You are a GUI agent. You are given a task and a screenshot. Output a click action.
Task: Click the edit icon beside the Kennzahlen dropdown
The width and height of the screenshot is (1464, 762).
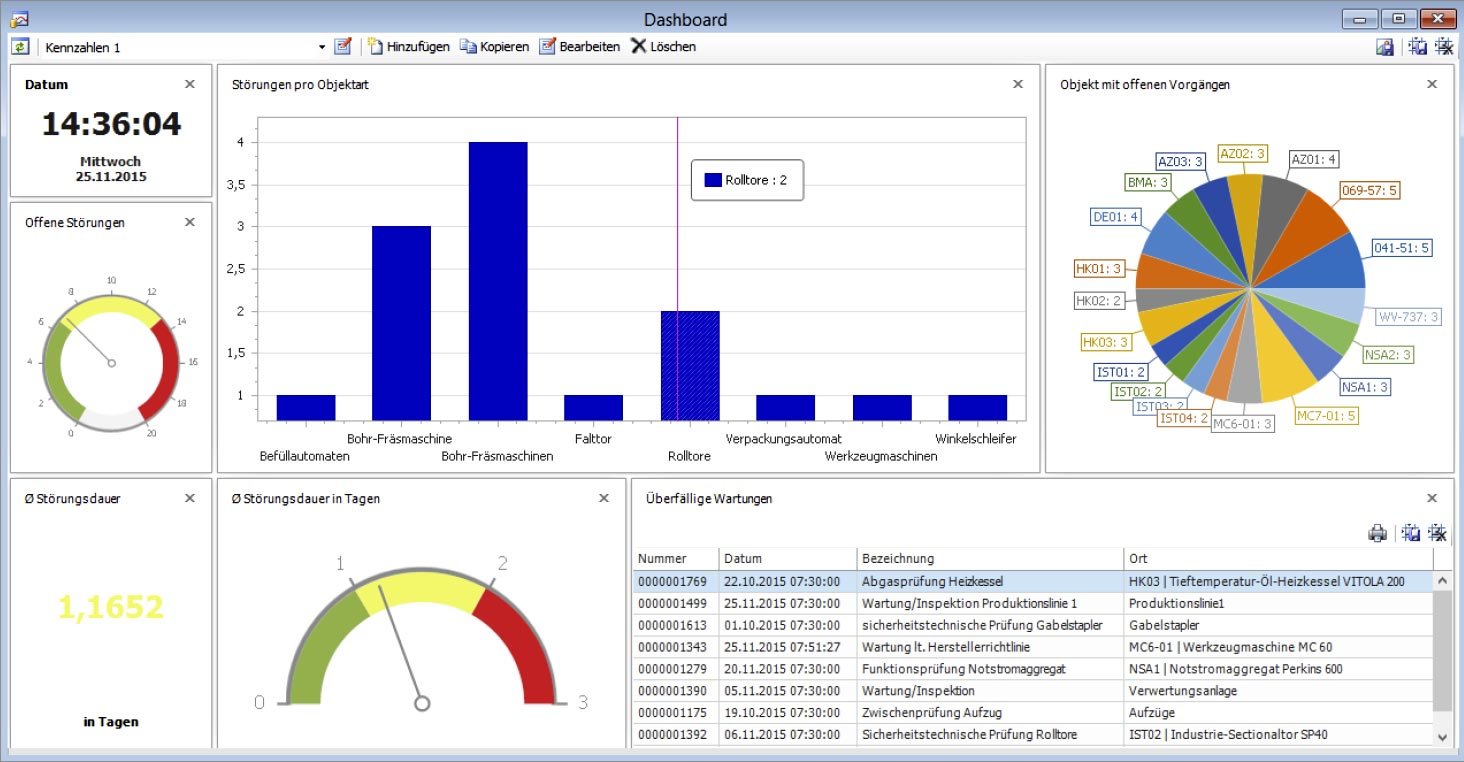click(x=343, y=46)
